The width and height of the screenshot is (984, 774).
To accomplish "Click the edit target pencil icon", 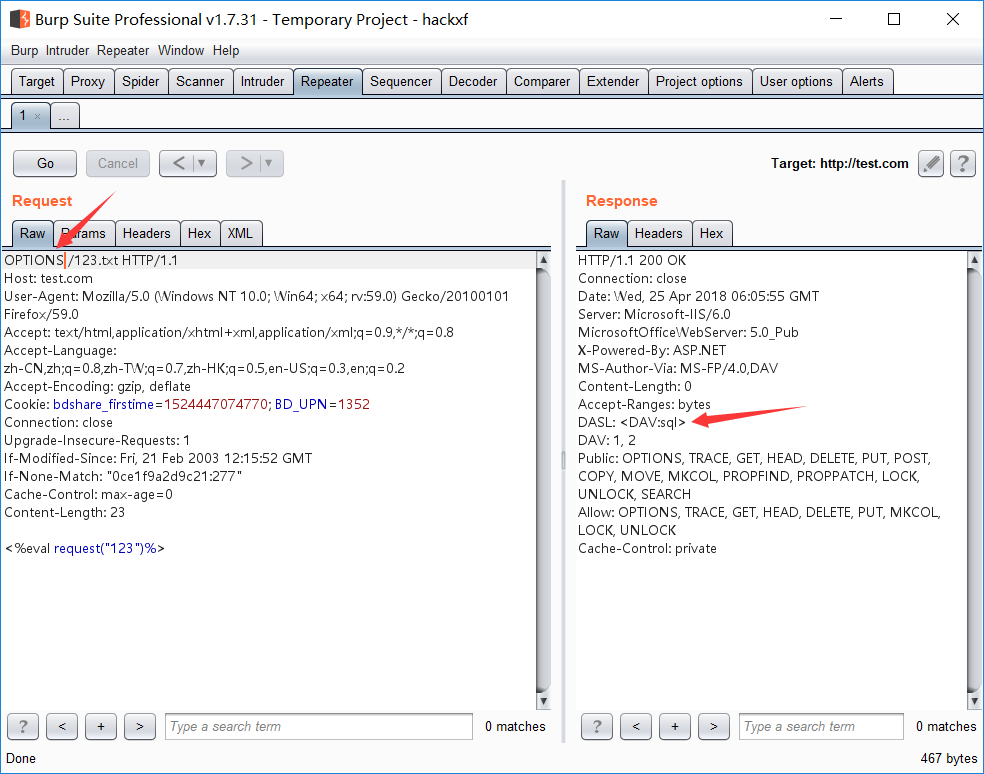I will click(931, 164).
